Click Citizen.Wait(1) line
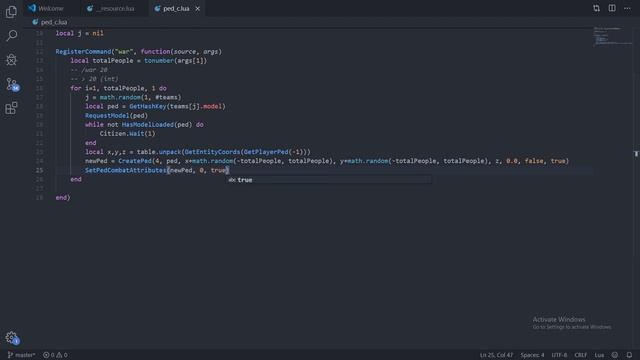 pos(127,133)
